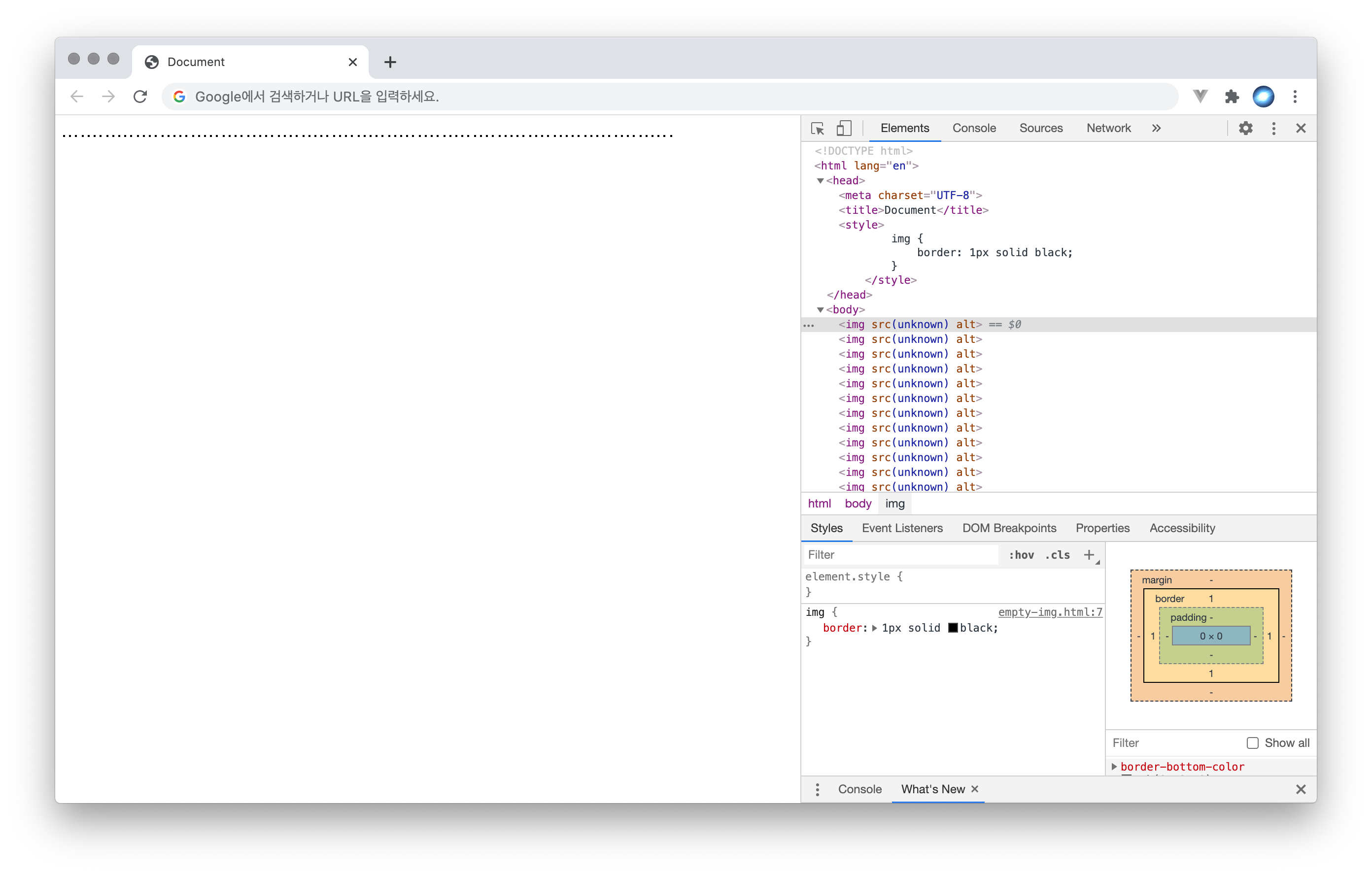
Task: Click the browser reload button
Action: (x=140, y=96)
